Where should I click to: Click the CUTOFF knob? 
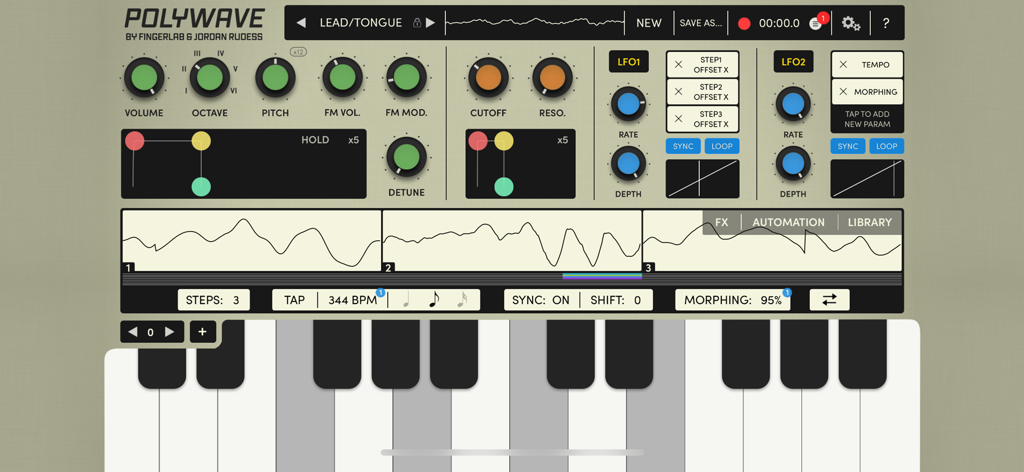coord(488,77)
